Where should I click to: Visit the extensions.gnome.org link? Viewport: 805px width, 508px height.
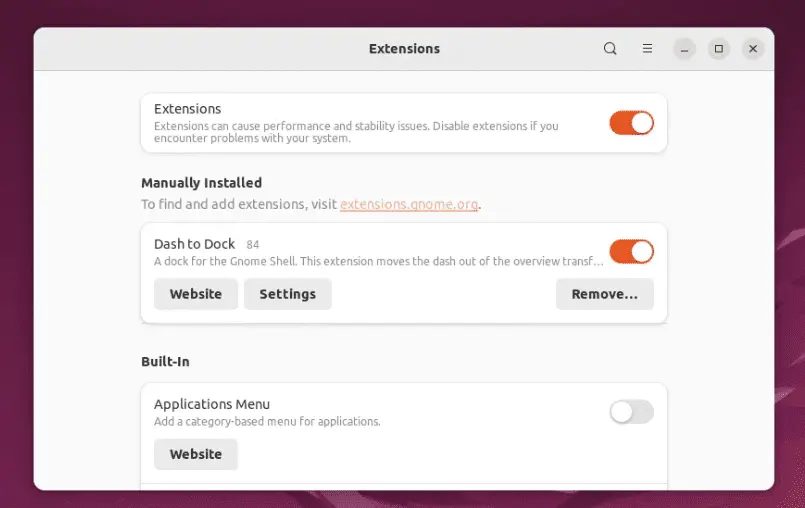pos(409,204)
